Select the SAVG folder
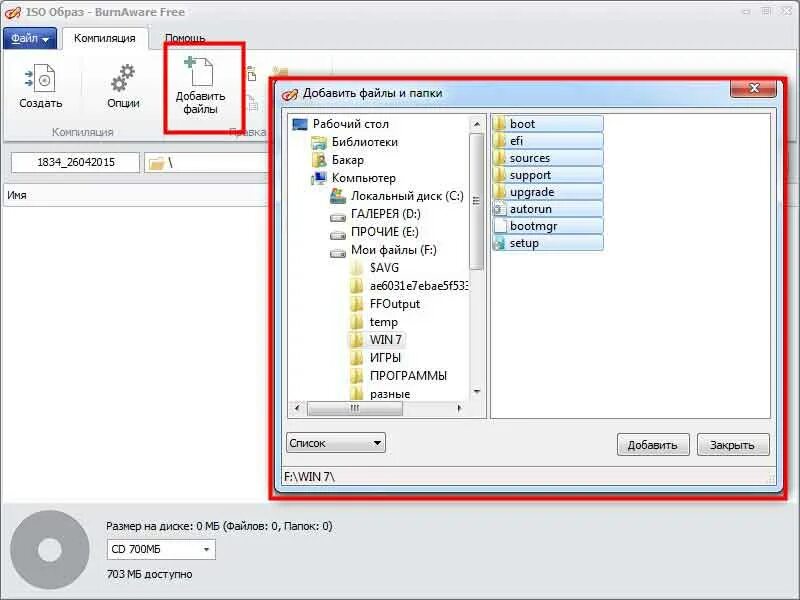Screen dimensions: 800x600 tap(374, 268)
